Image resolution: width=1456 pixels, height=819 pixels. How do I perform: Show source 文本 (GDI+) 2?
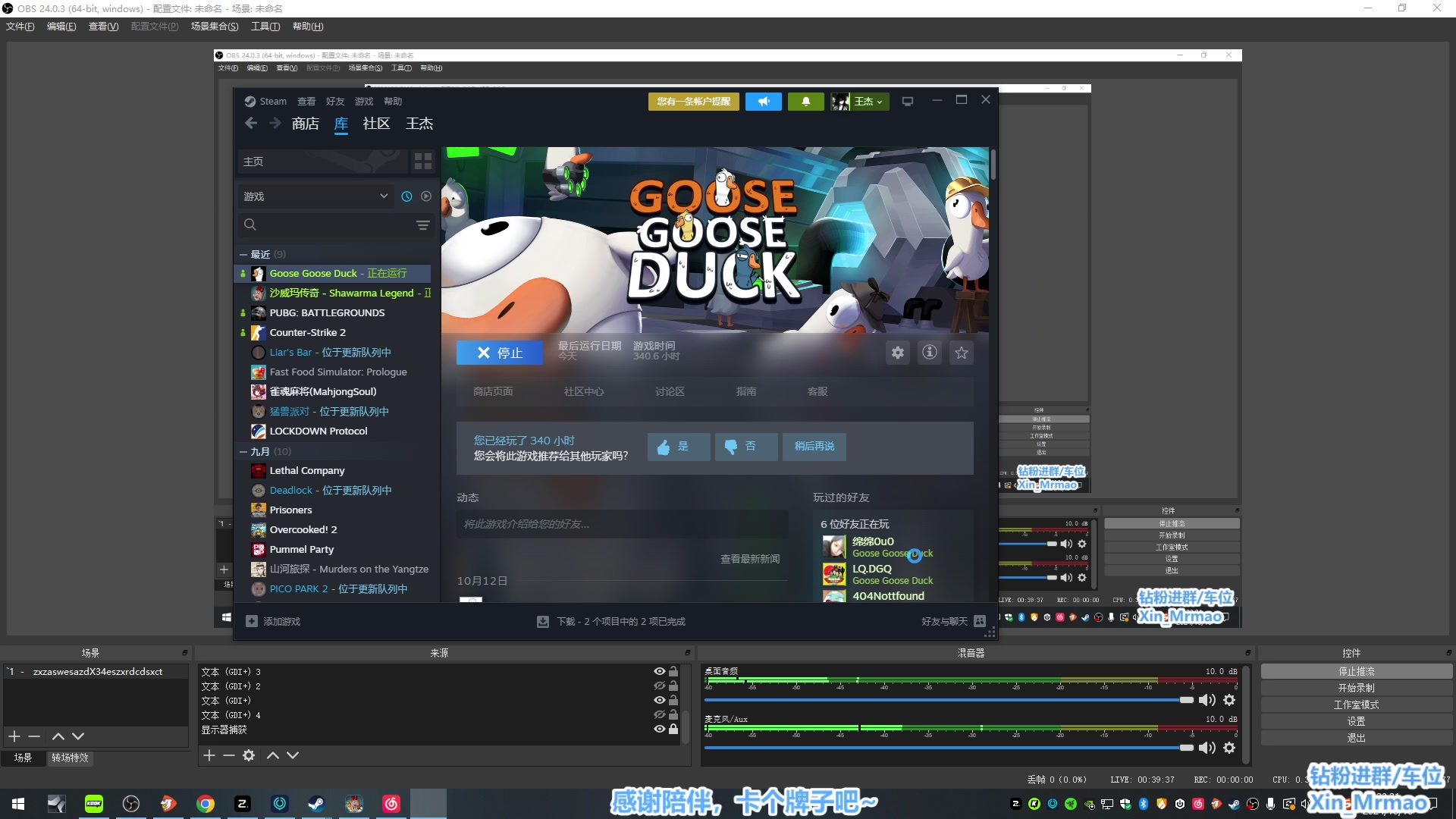[x=660, y=686]
